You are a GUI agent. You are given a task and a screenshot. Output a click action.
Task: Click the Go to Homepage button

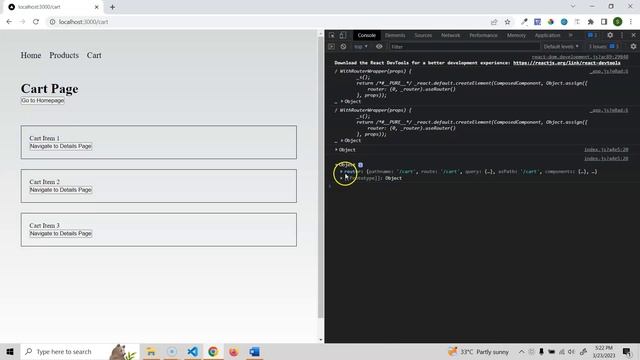click(42, 100)
